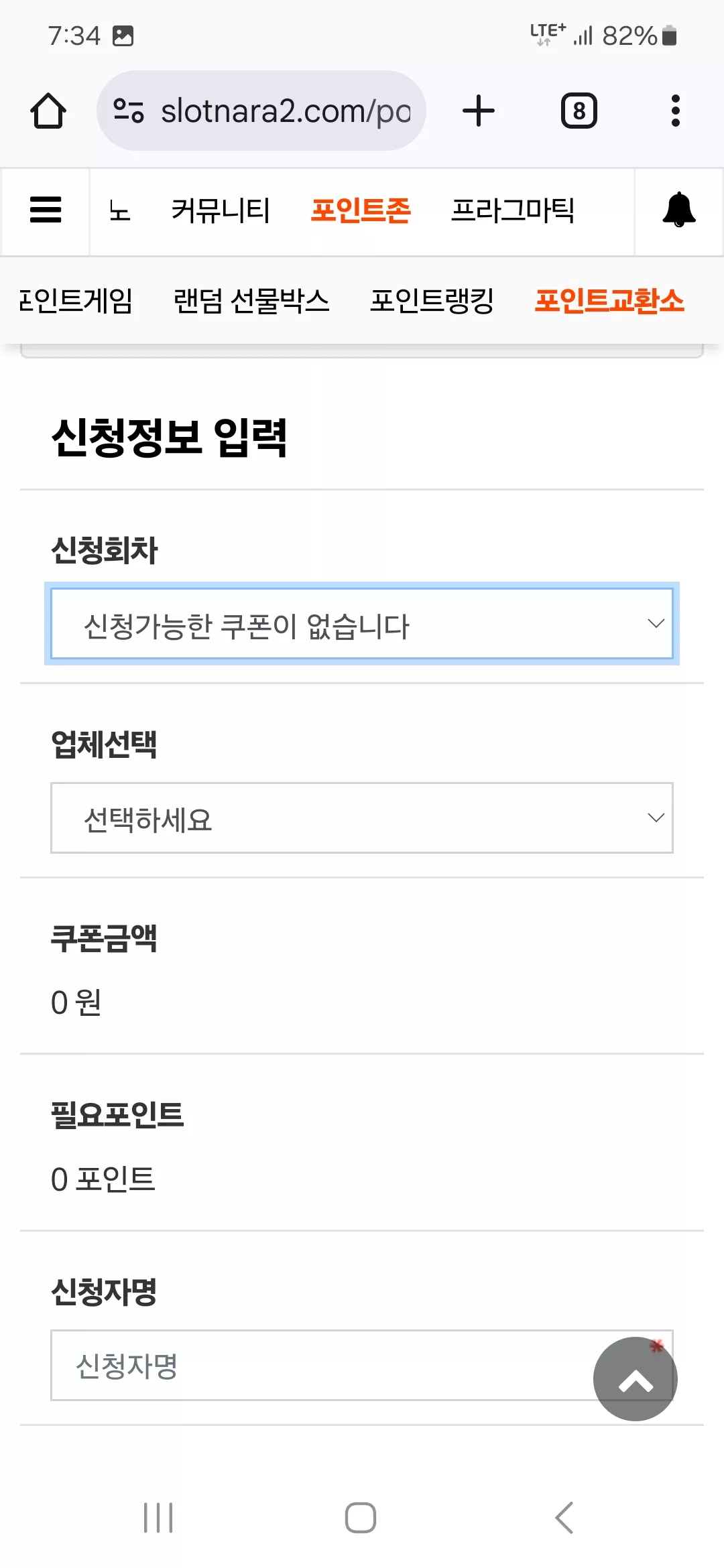724x1568 pixels.
Task: Open a new tab with plus icon
Action: click(479, 111)
